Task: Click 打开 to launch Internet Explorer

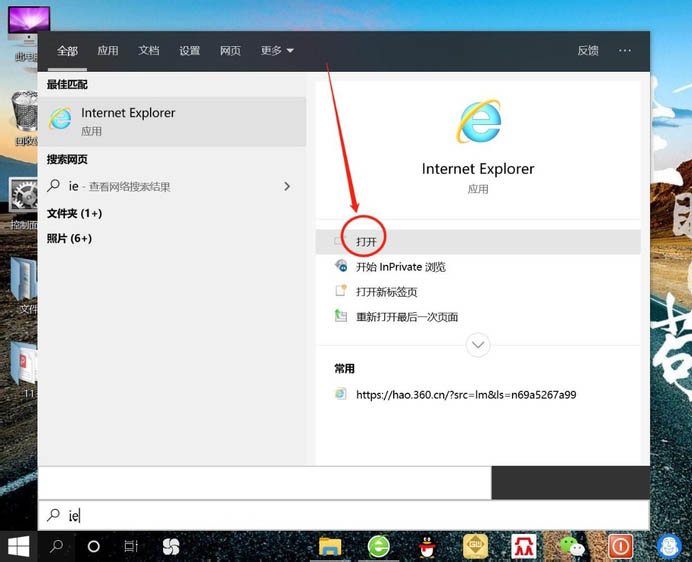Action: 478,242
